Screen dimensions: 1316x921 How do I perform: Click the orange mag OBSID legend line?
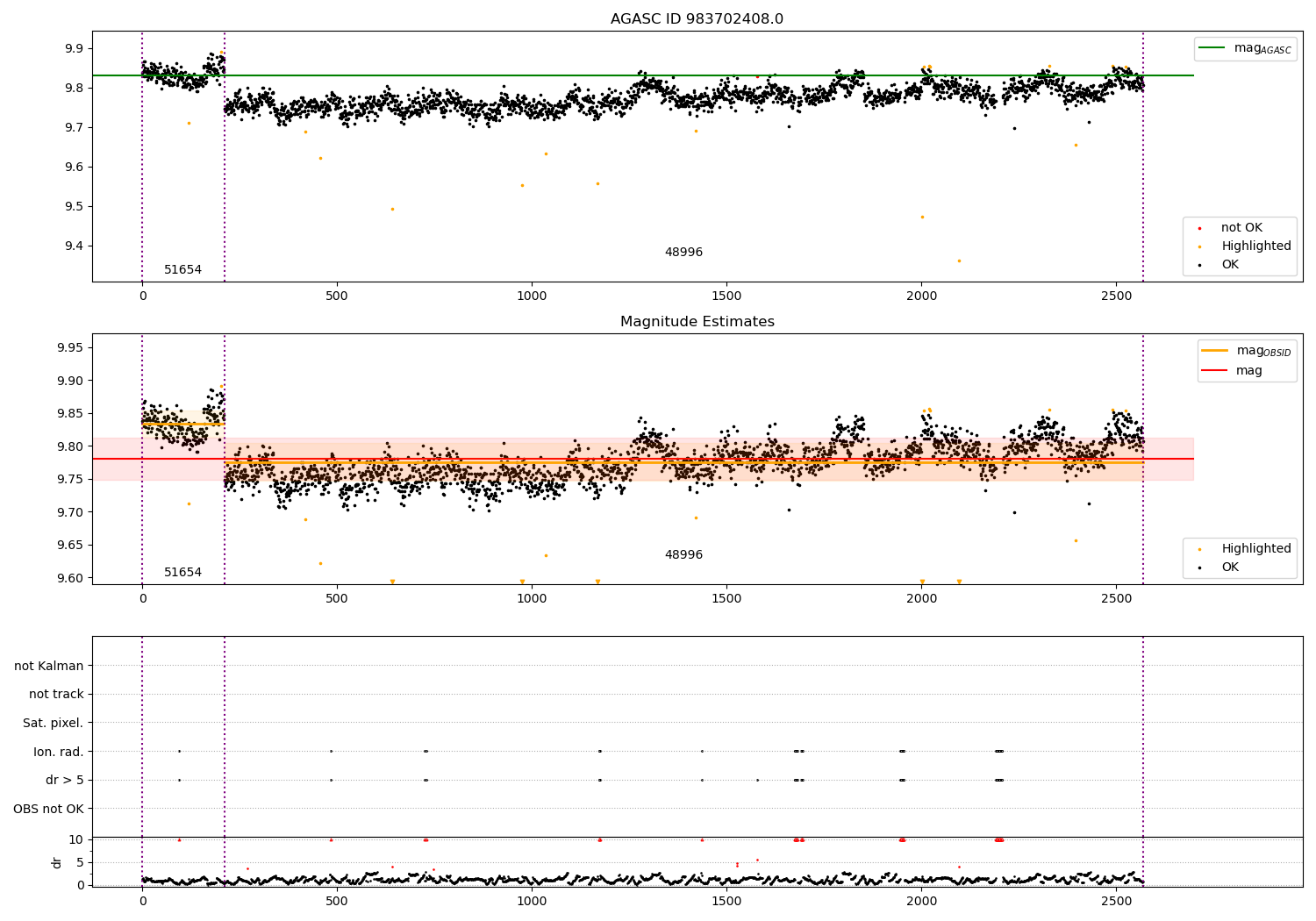pyautogui.click(x=1215, y=350)
